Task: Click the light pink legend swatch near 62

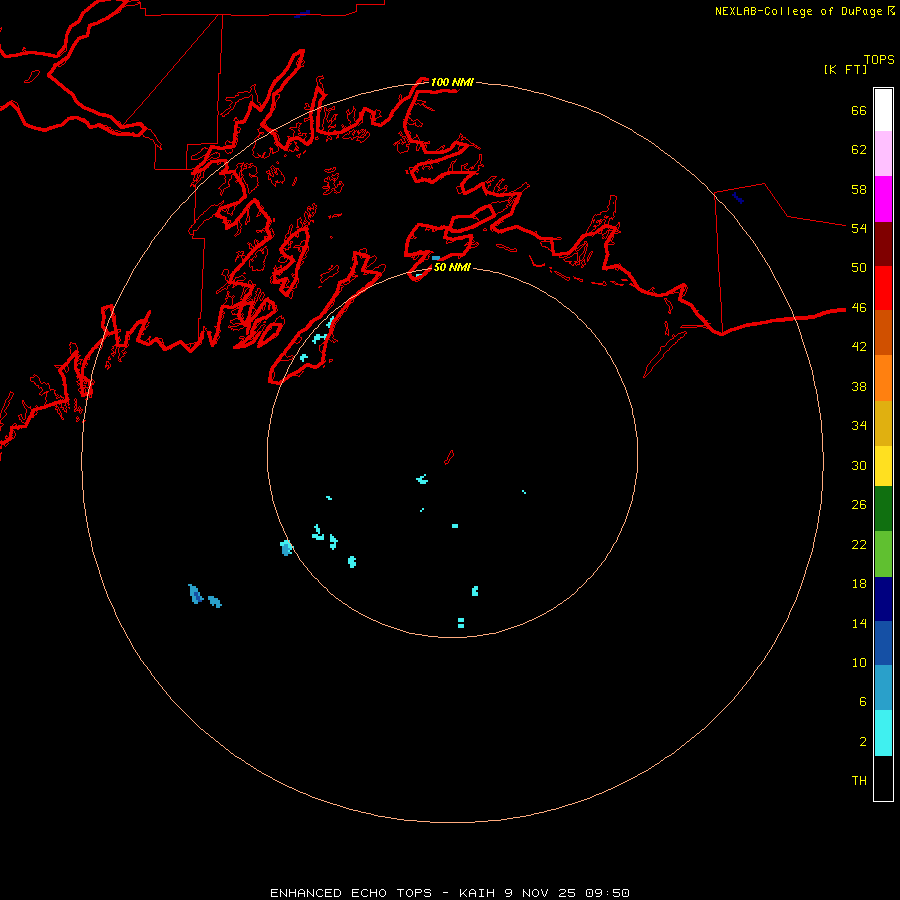Action: pyautogui.click(x=883, y=153)
